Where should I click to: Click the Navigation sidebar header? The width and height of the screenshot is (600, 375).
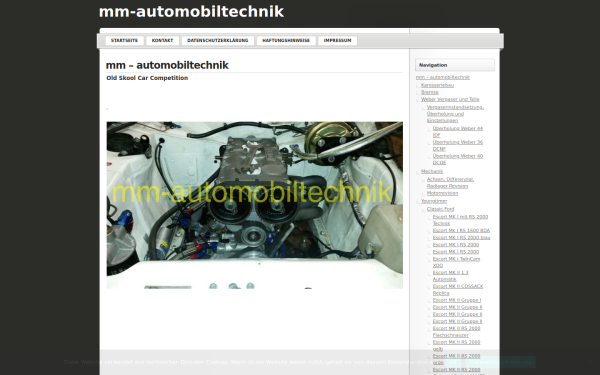pyautogui.click(x=455, y=65)
